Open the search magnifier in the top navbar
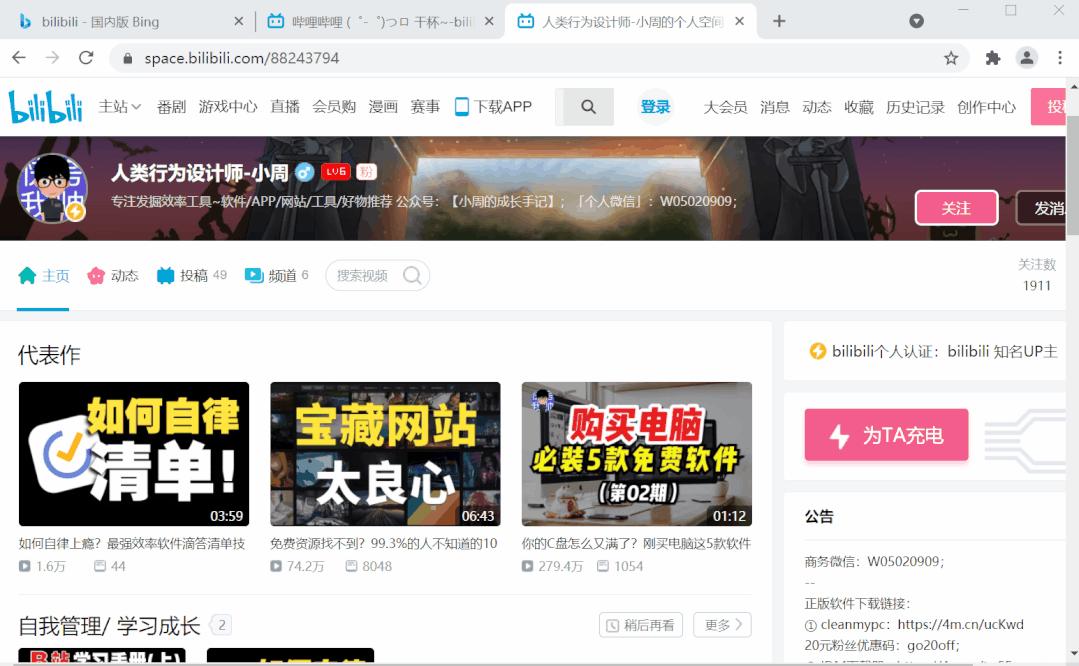 point(587,106)
